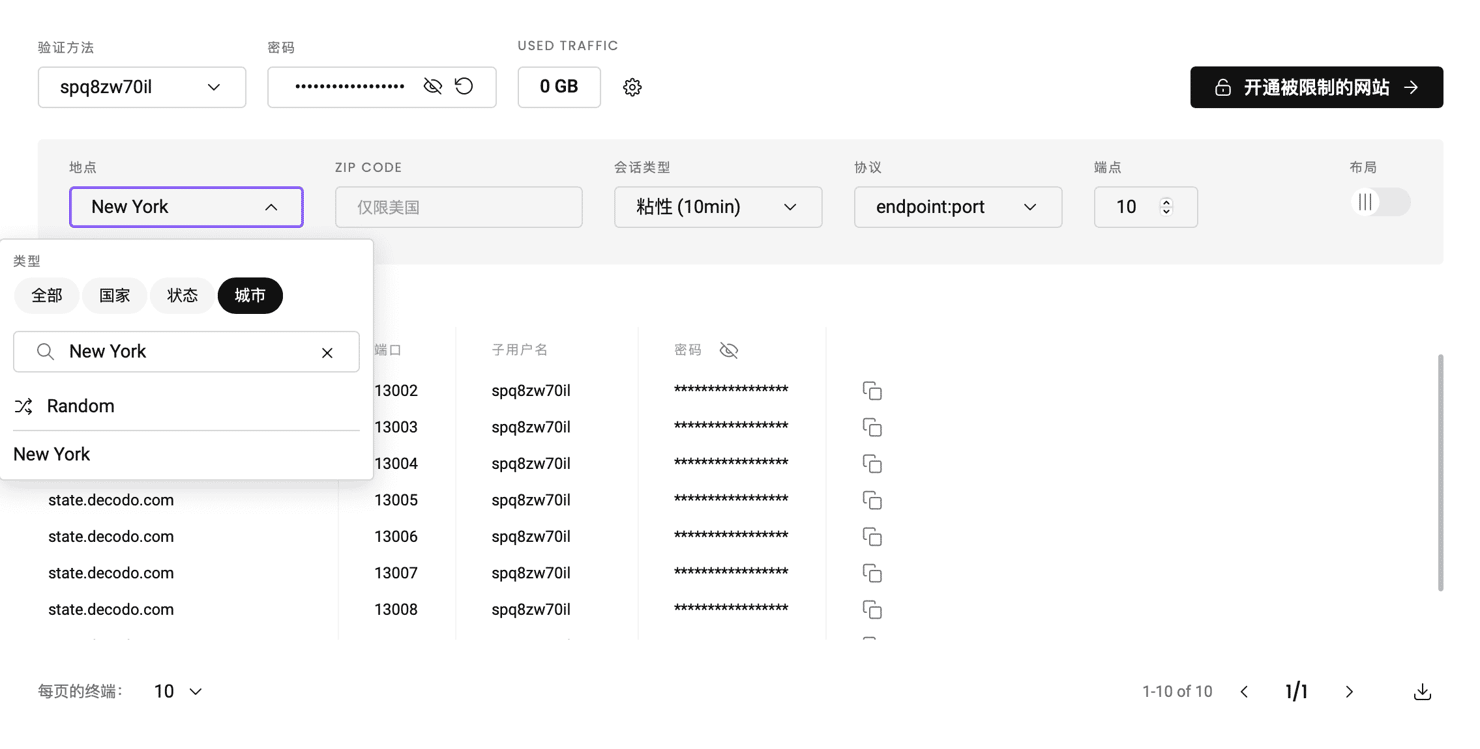Open traffic settings gear icon
1480x749 pixels.
click(x=632, y=88)
